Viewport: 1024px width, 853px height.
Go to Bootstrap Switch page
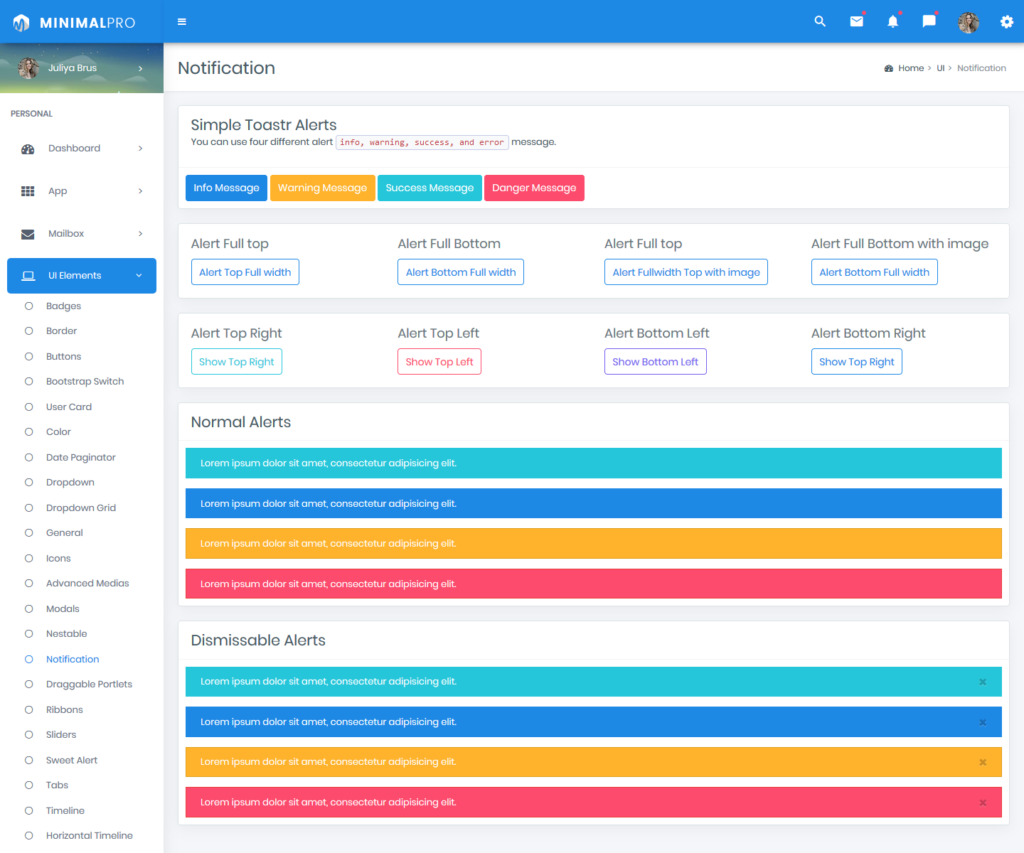click(x=85, y=381)
